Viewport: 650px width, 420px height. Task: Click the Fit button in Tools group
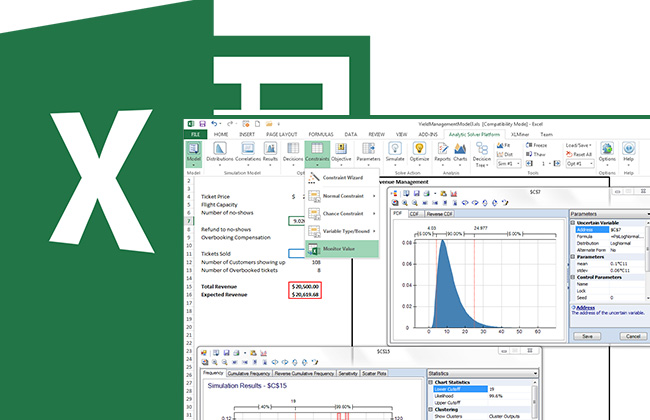pos(504,145)
